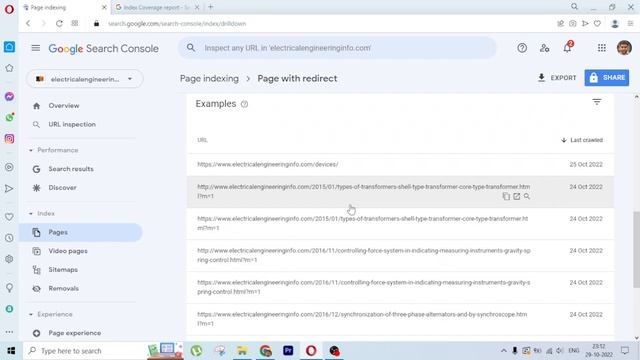Click the https synchronization-of-three-phase-alternators URL row
The image size is (640, 360).
click(400, 319)
